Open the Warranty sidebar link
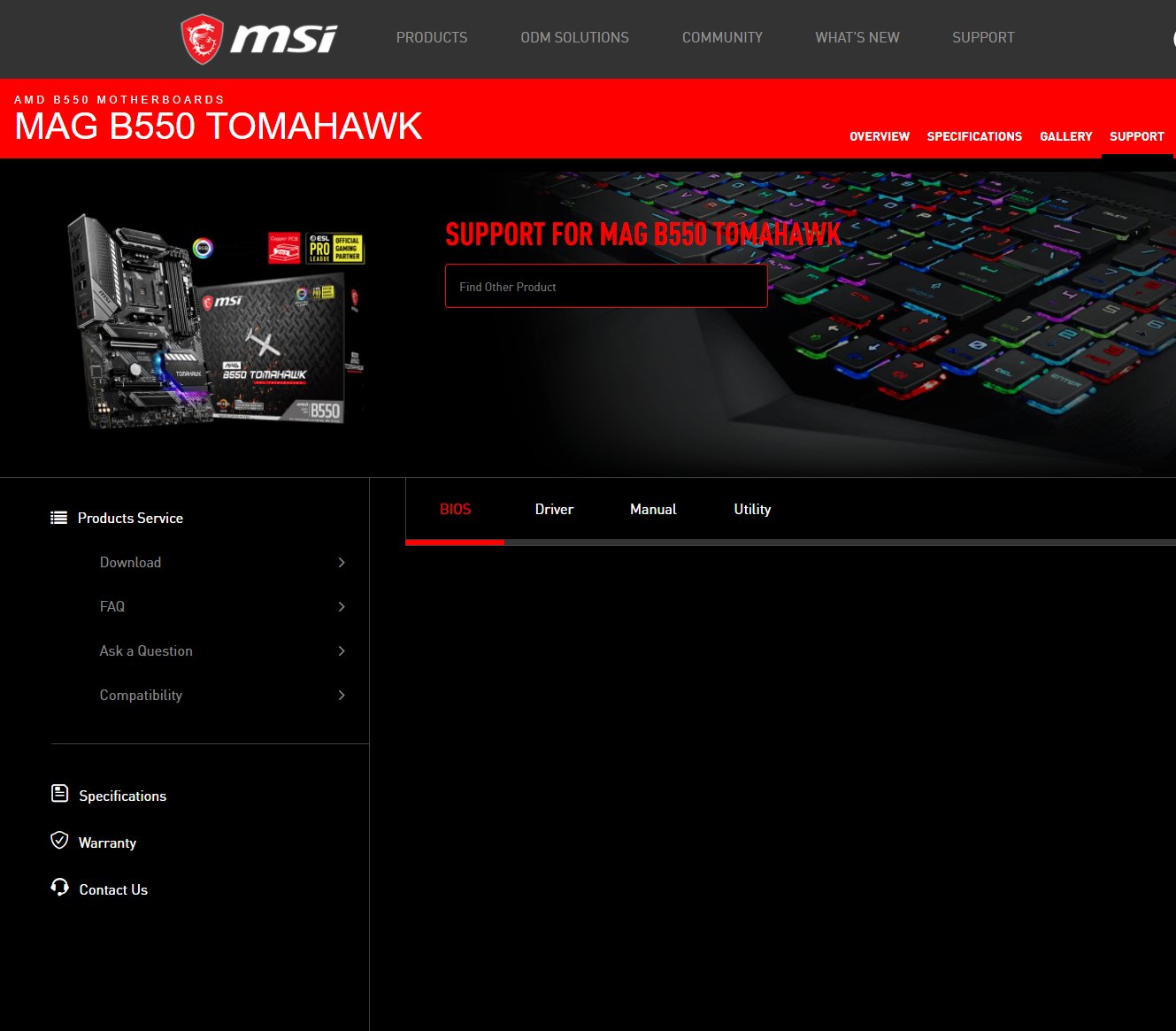The width and height of the screenshot is (1176, 1031). [107, 842]
